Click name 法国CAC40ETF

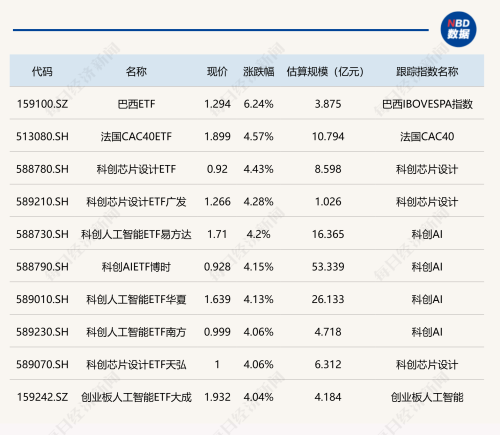(x=136, y=136)
